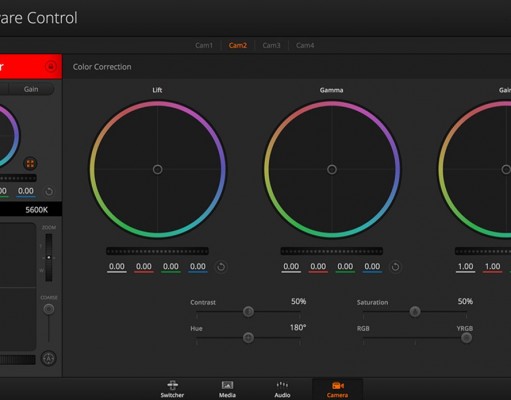Image resolution: width=511 pixels, height=400 pixels.
Task: Click the auto focus button icon
Action: (49, 358)
